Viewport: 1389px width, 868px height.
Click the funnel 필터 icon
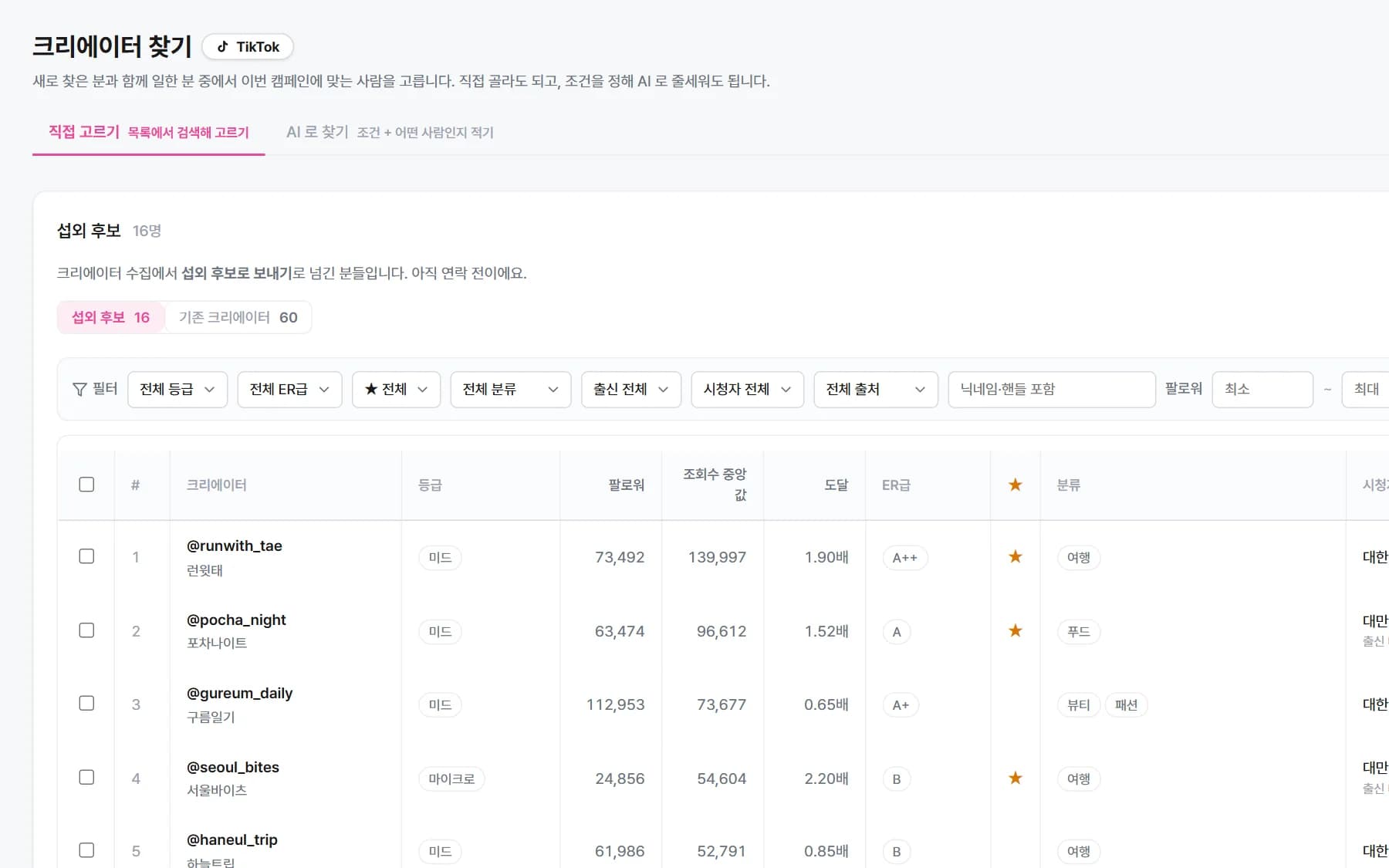79,390
